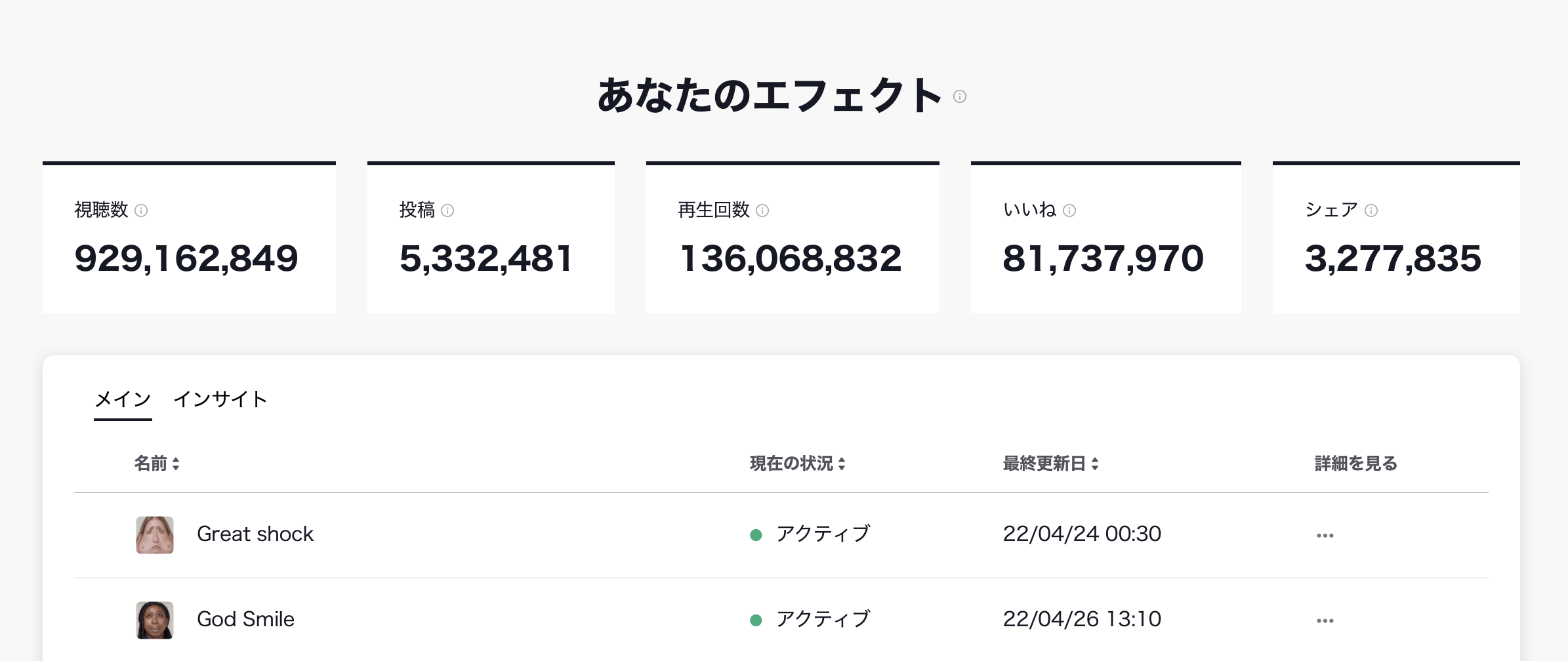Click info icon next to あなたのエフェクト title
Image resolution: width=1568 pixels, height=661 pixels.
(x=960, y=96)
